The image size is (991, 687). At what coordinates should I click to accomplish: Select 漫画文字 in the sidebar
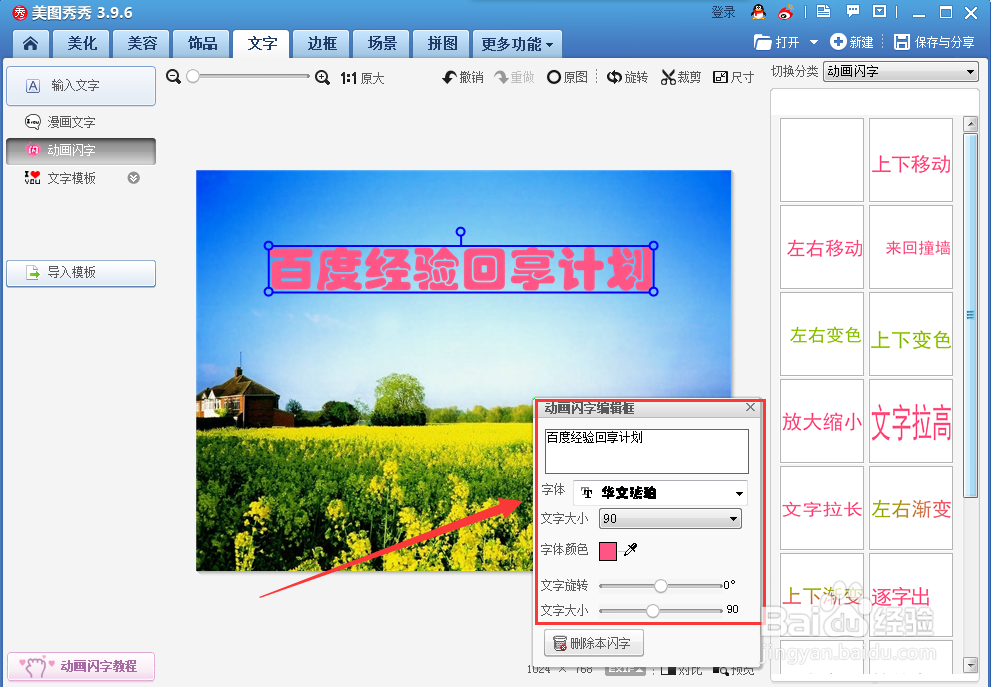tap(71, 122)
